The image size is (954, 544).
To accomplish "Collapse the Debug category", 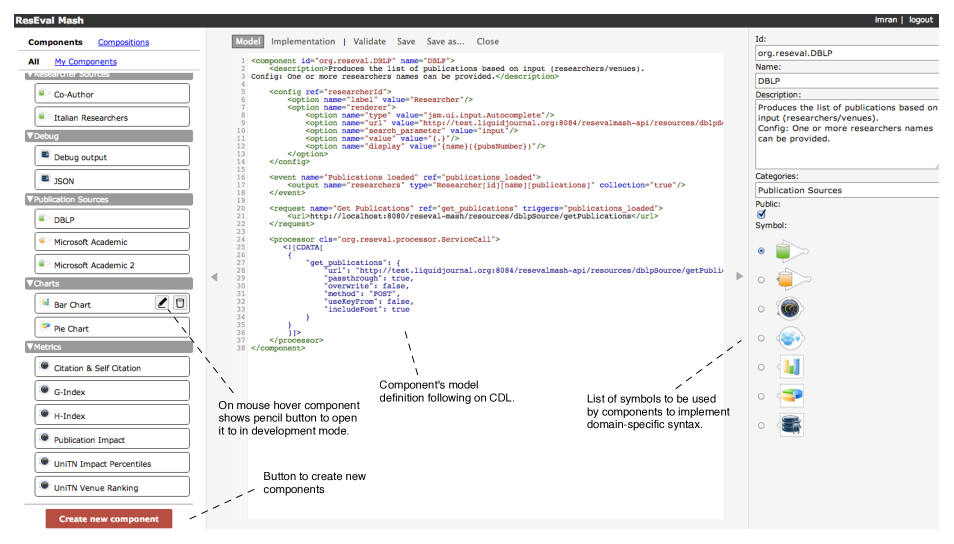I will click(x=30, y=135).
